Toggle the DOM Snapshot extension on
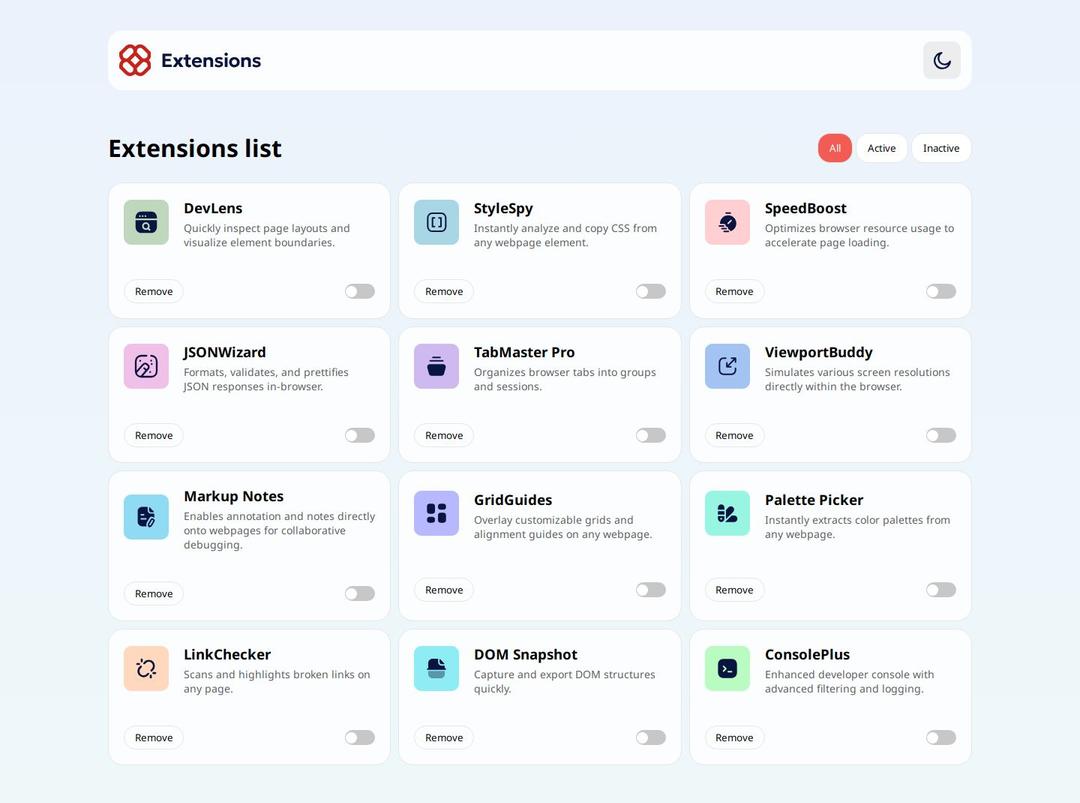The image size is (1080, 803). (x=650, y=737)
